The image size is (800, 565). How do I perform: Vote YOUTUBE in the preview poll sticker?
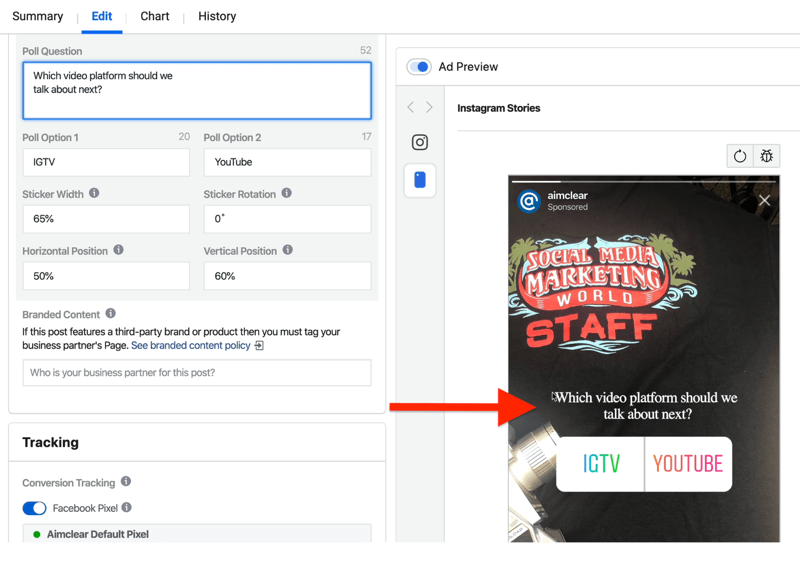pos(688,464)
